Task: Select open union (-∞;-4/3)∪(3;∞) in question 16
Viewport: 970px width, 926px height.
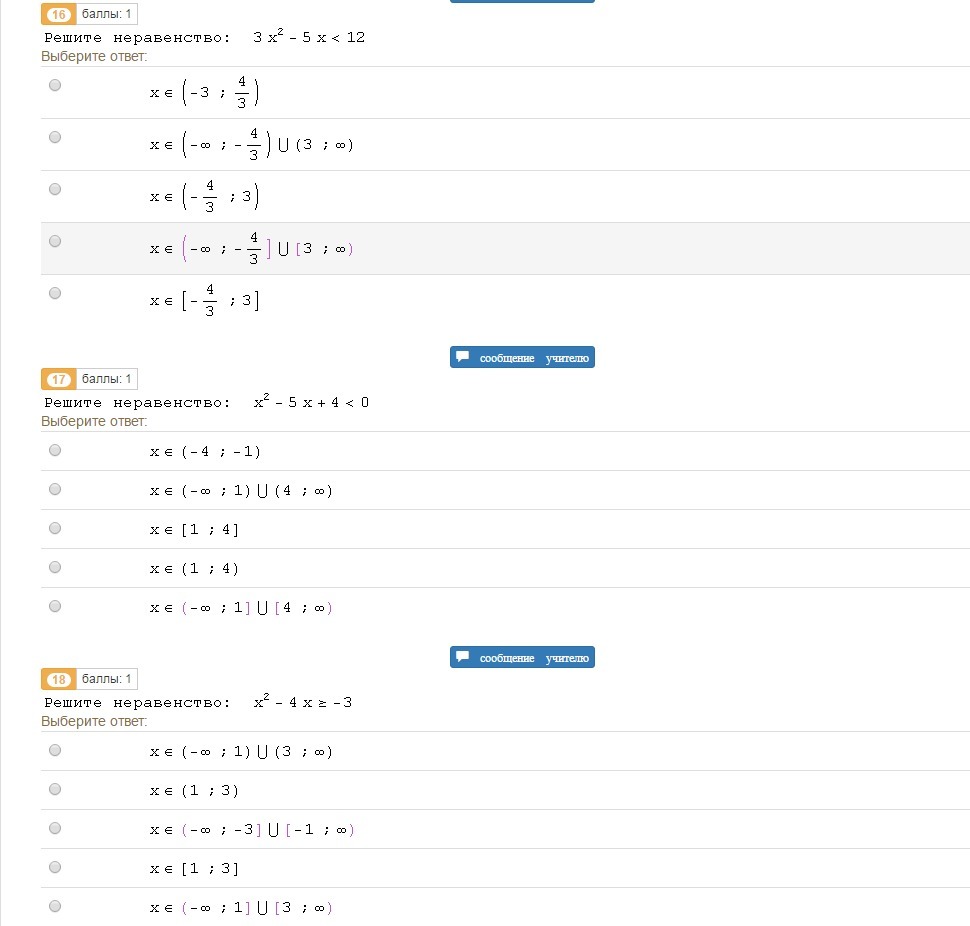Action: point(55,137)
